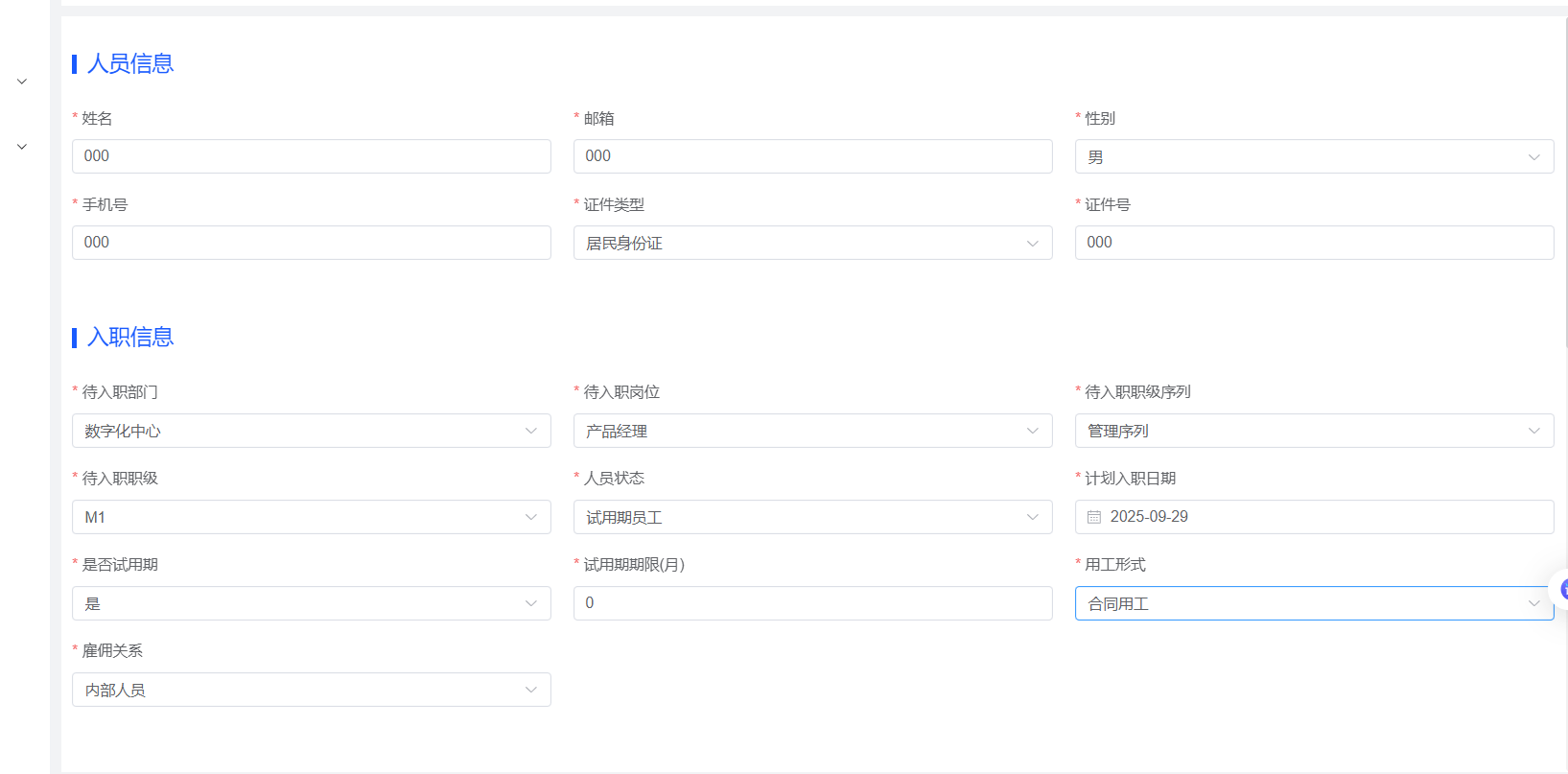Open the 用工形式 dropdown showing 合同用工
The image size is (1568, 774).
1314,603
